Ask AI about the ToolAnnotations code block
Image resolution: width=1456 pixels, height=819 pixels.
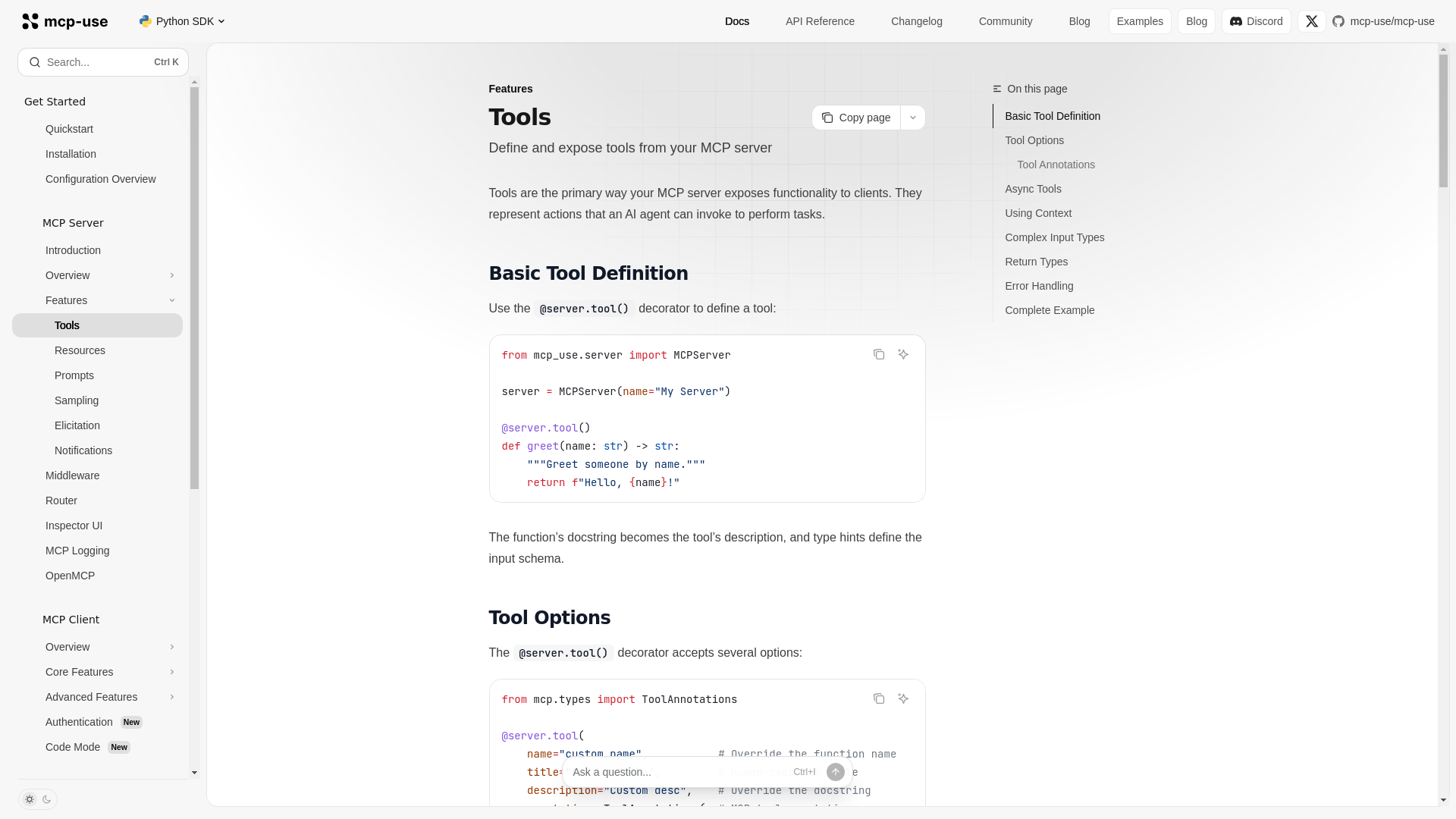tap(902, 698)
